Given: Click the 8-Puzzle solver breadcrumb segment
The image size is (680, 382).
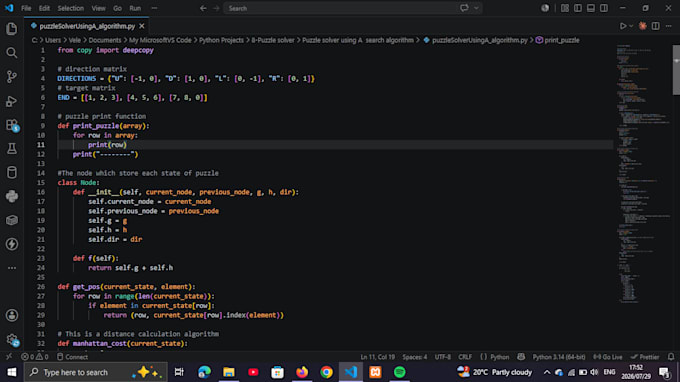Looking at the screenshot, I should [273, 40].
